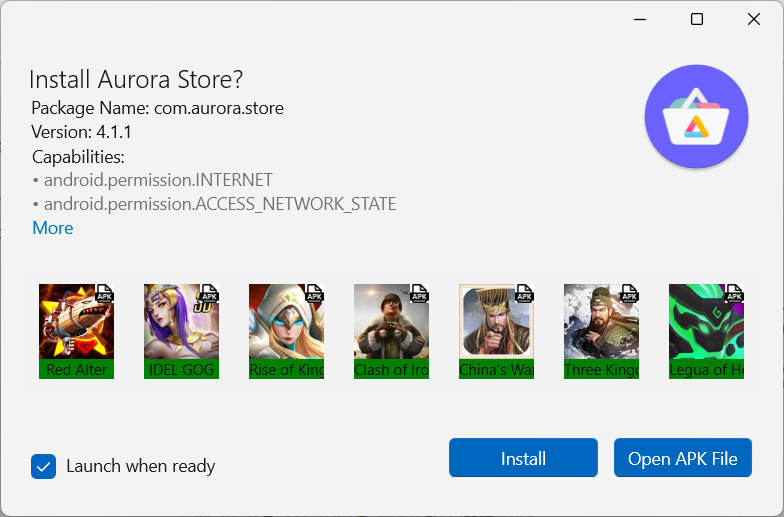Minimize the installer window

[640, 20]
